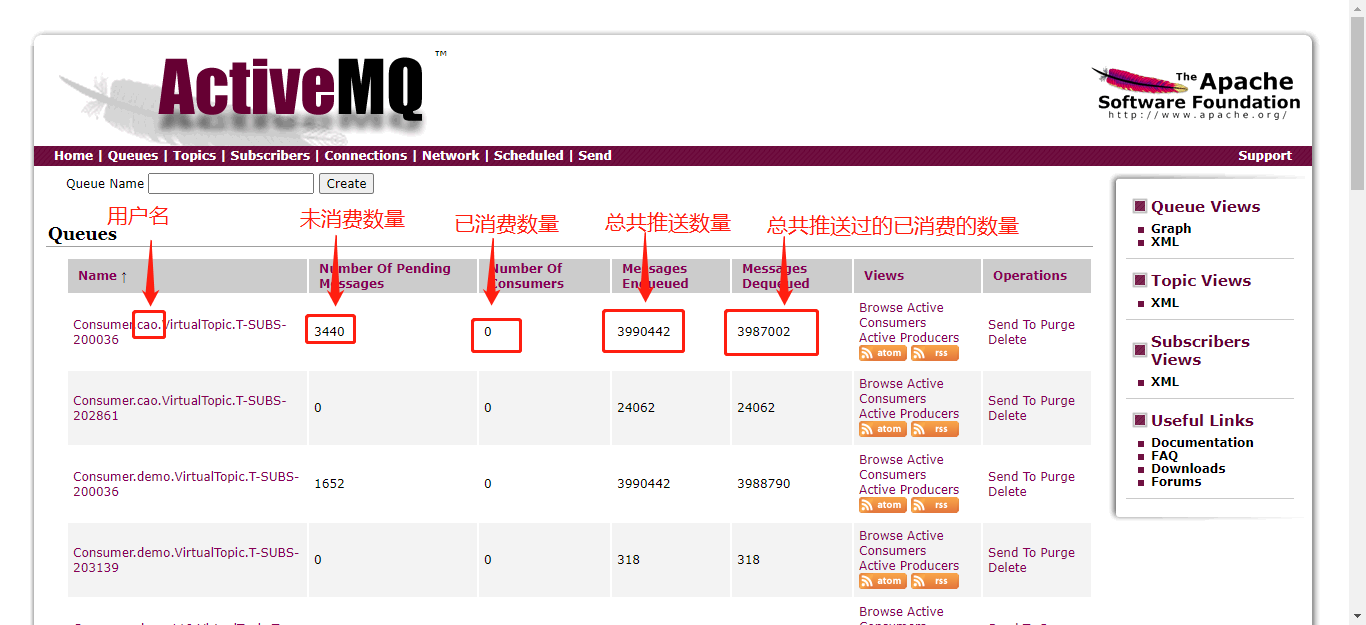Delete the Consumer.cao T-SUBS-200036 queue
This screenshot has height=625, width=1366.
click(x=1007, y=340)
